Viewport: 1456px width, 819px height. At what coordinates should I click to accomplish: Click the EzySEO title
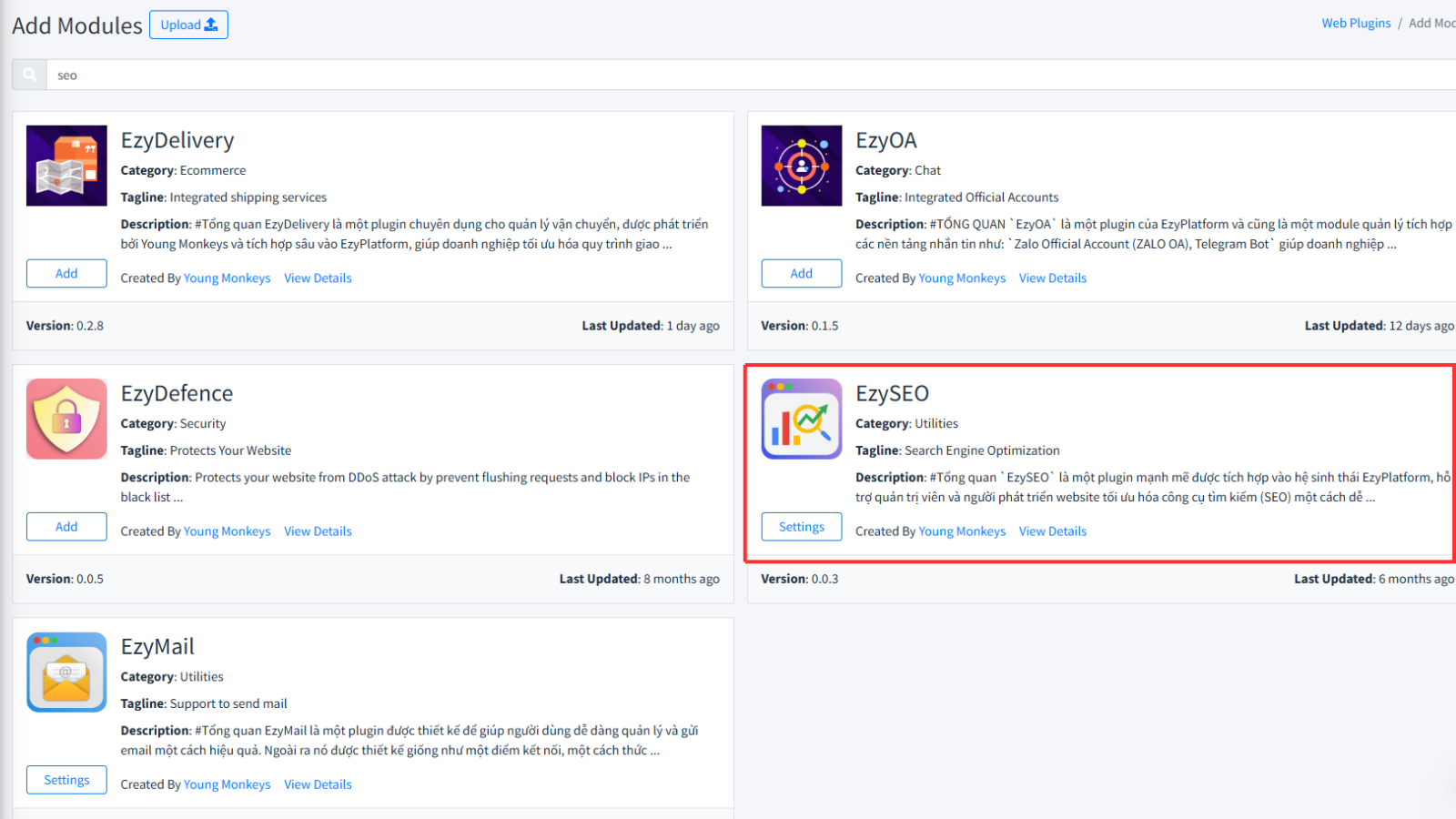892,393
